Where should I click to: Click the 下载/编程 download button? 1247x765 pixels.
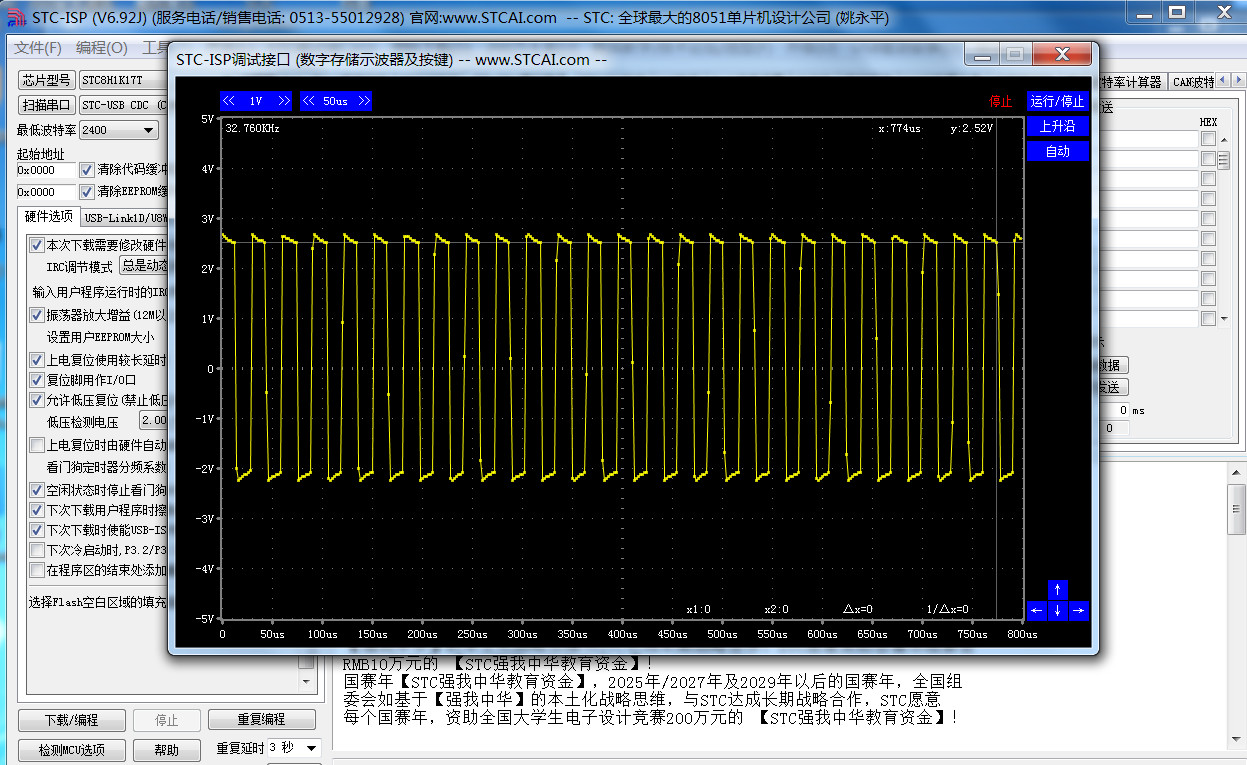point(71,720)
